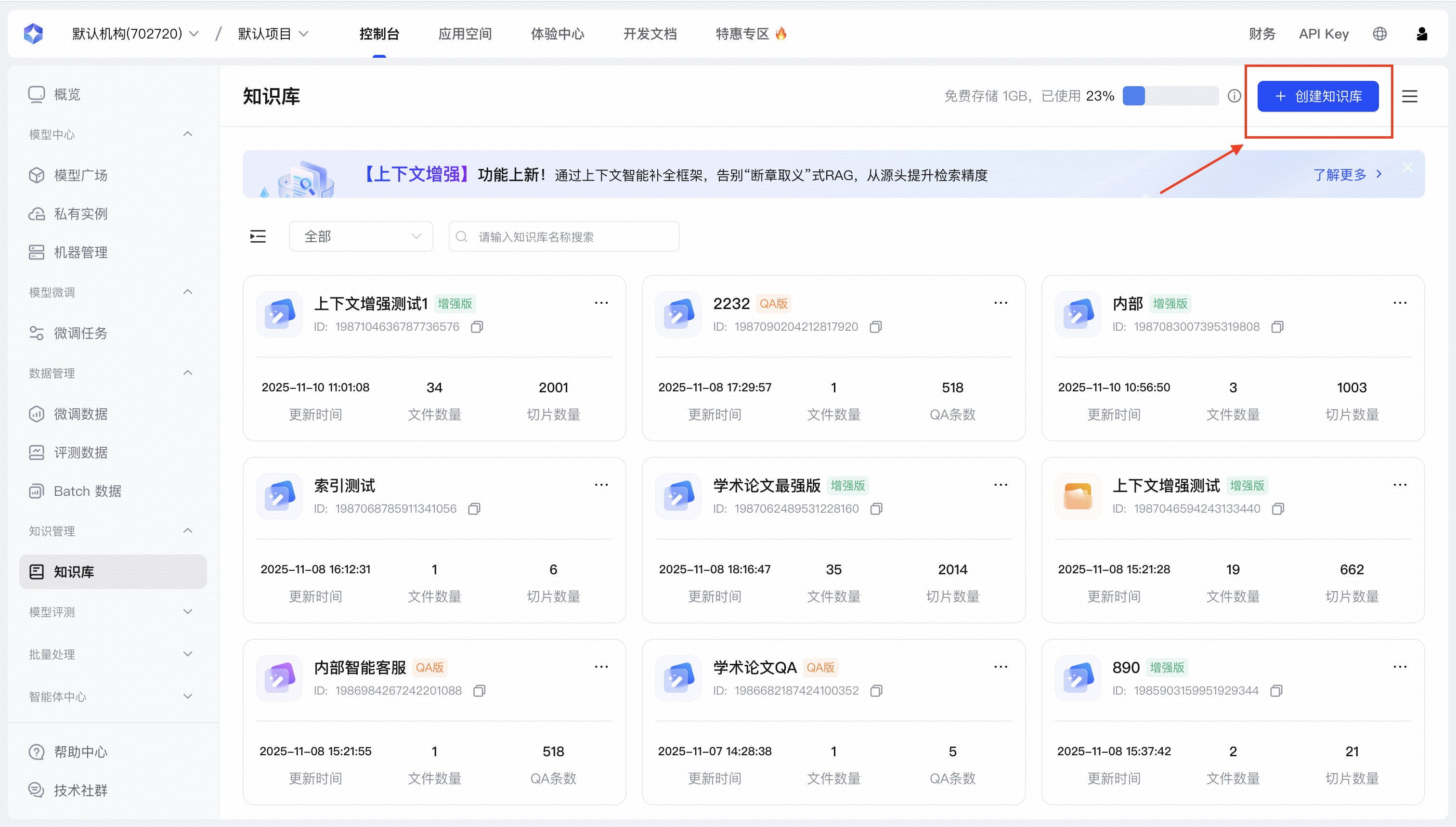Open more options for 890 card

(x=1400, y=667)
